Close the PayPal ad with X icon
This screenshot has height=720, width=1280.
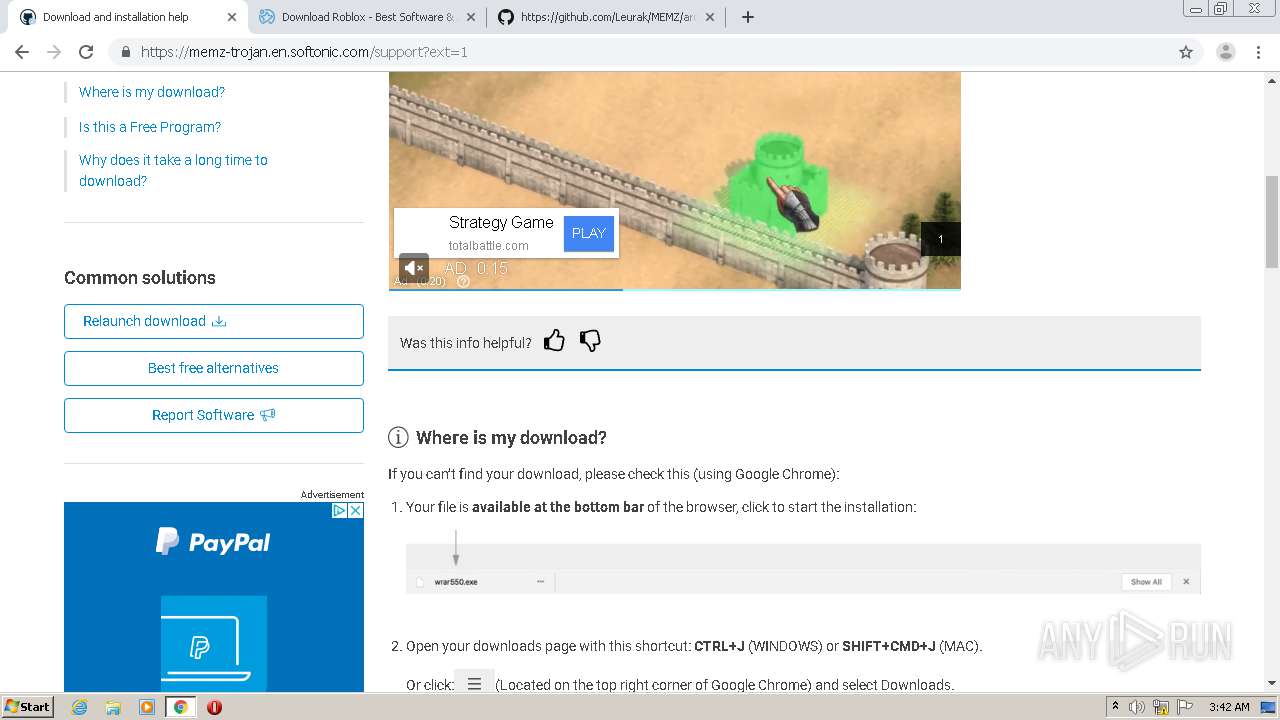pyautogui.click(x=355, y=510)
